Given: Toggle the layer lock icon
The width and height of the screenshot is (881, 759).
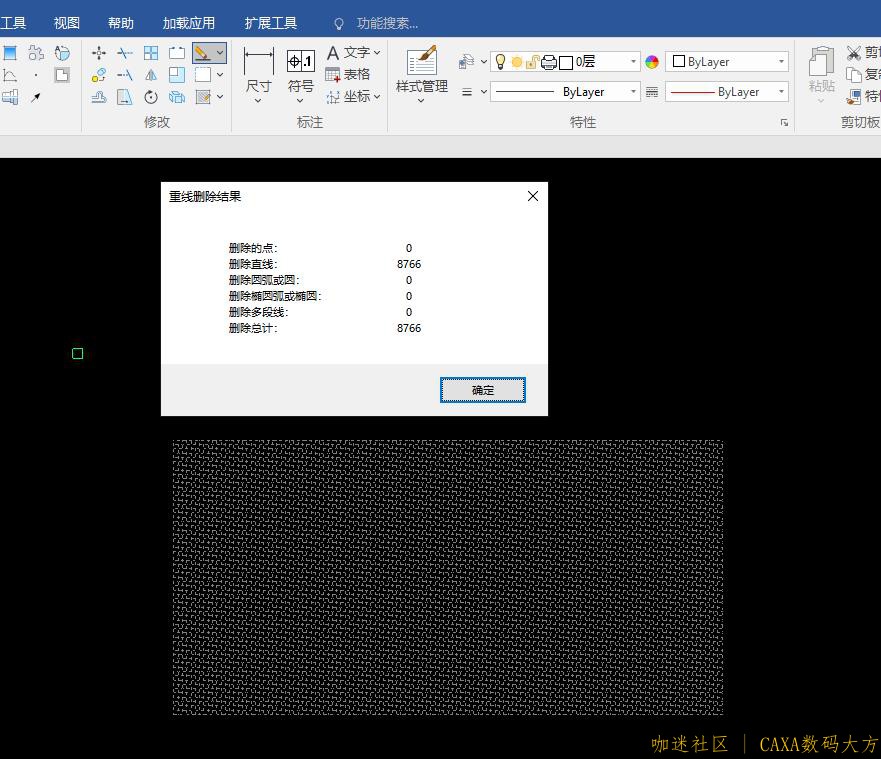Looking at the screenshot, I should (x=532, y=62).
